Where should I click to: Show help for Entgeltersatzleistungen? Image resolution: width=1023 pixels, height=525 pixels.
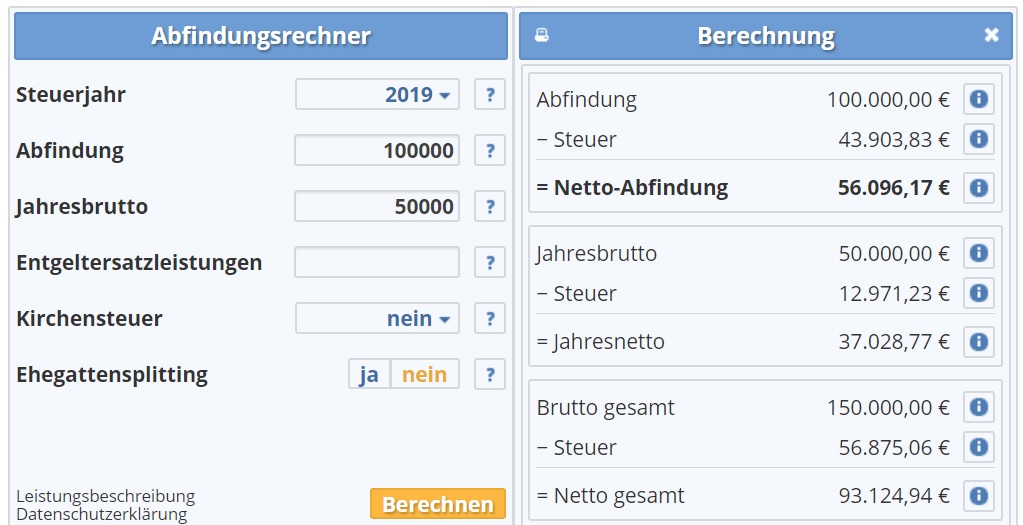(x=490, y=263)
